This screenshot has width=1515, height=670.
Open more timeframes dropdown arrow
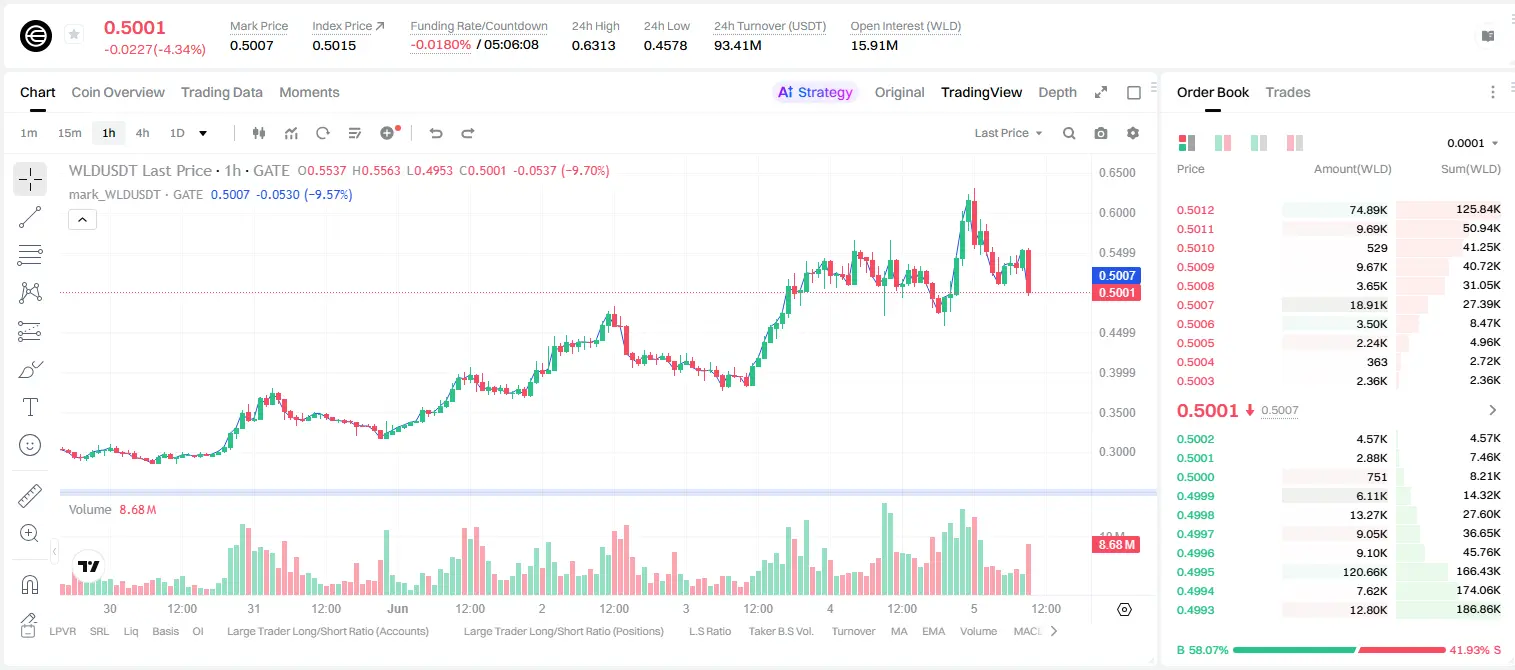pos(203,133)
